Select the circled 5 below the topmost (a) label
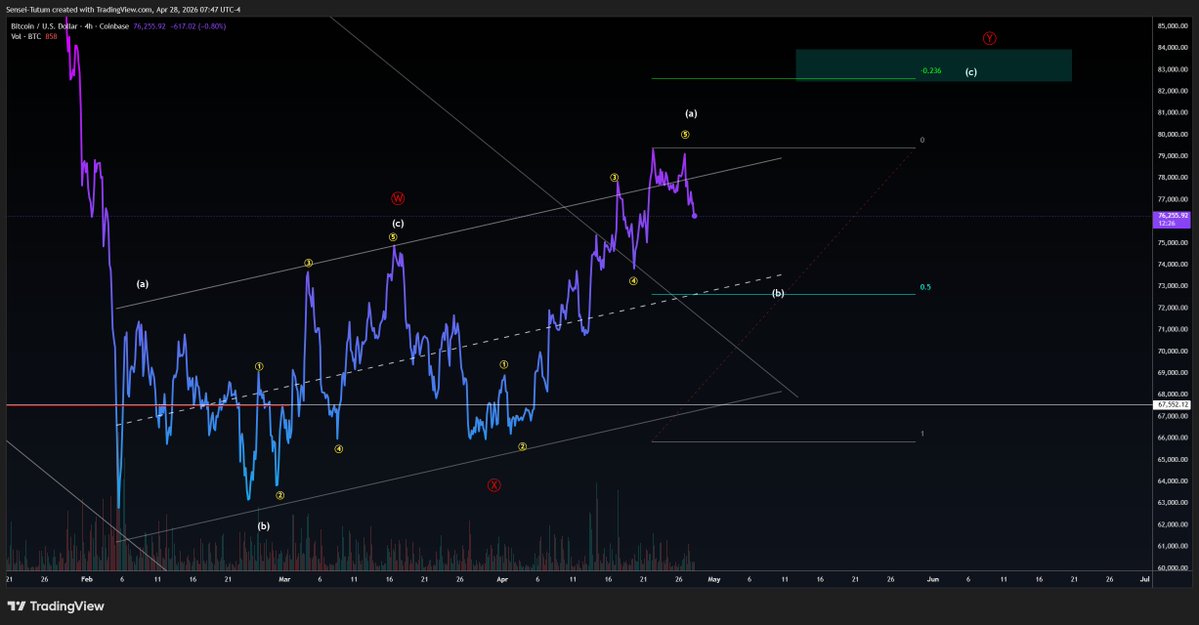Image resolution: width=1199 pixels, height=625 pixels. point(685,135)
